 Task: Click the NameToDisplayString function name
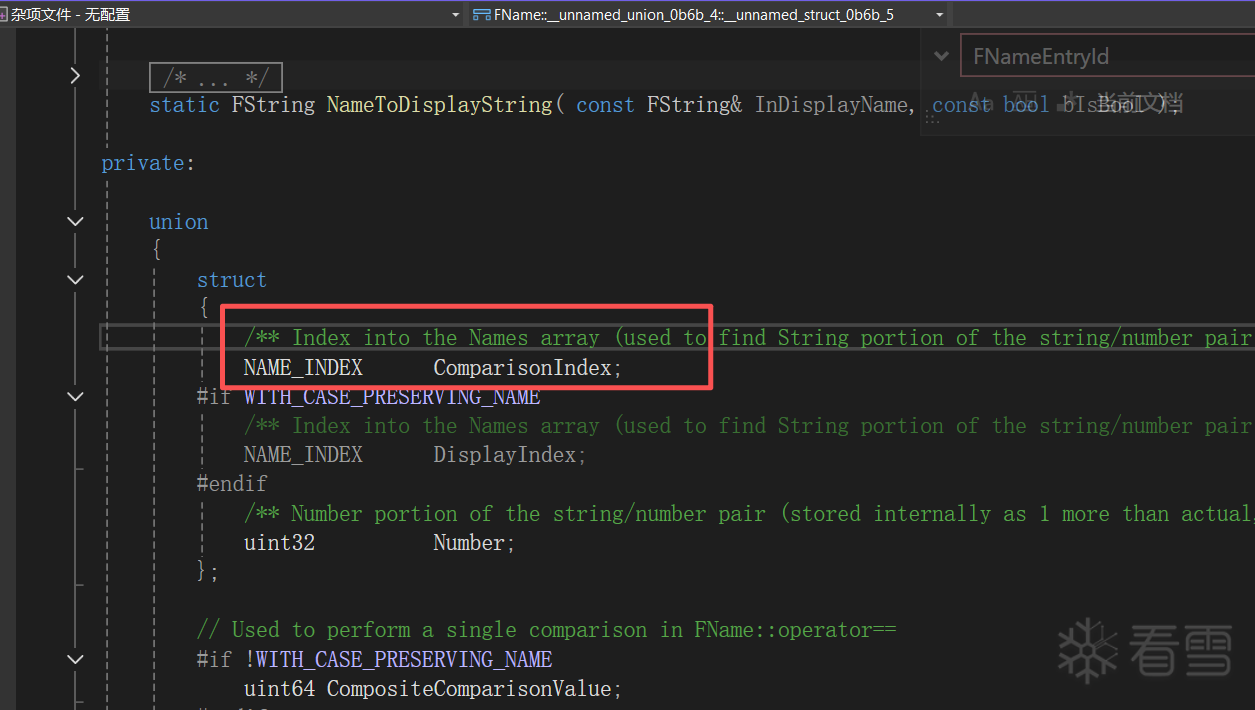pyautogui.click(x=439, y=105)
